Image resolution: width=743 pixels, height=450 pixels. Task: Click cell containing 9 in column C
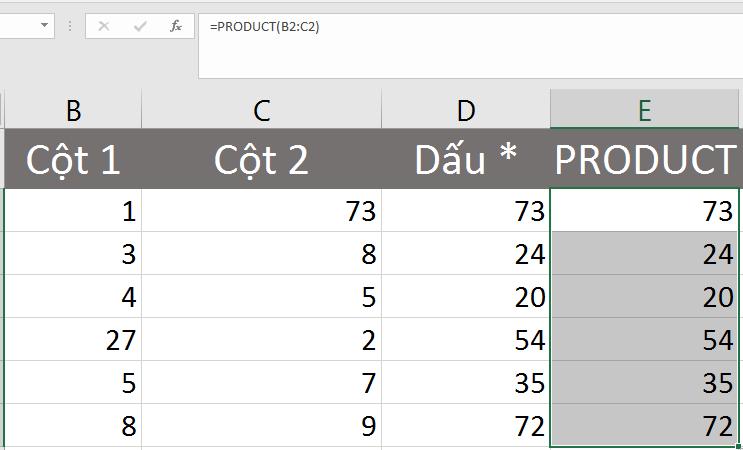pos(261,427)
